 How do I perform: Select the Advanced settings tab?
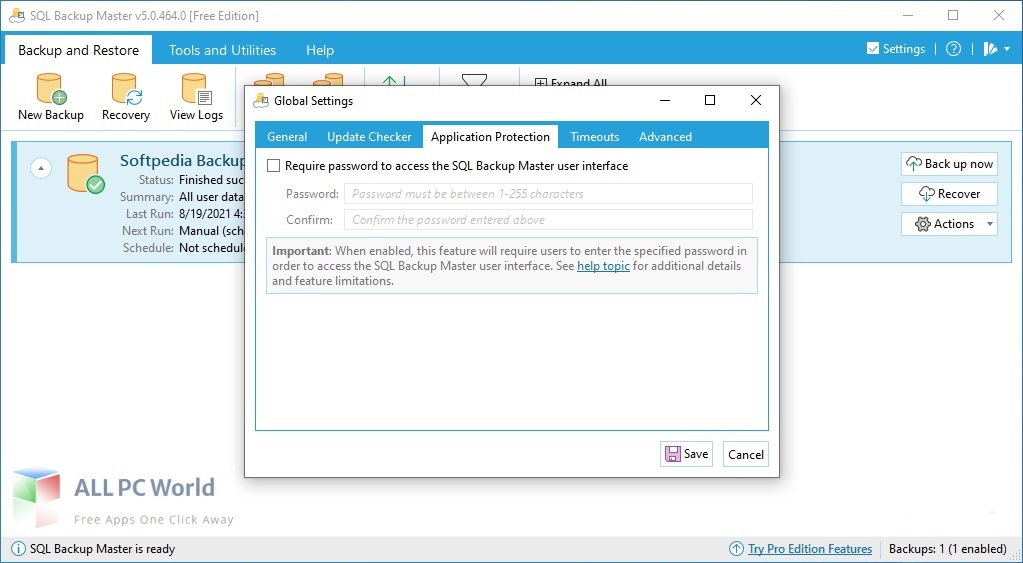pos(665,137)
